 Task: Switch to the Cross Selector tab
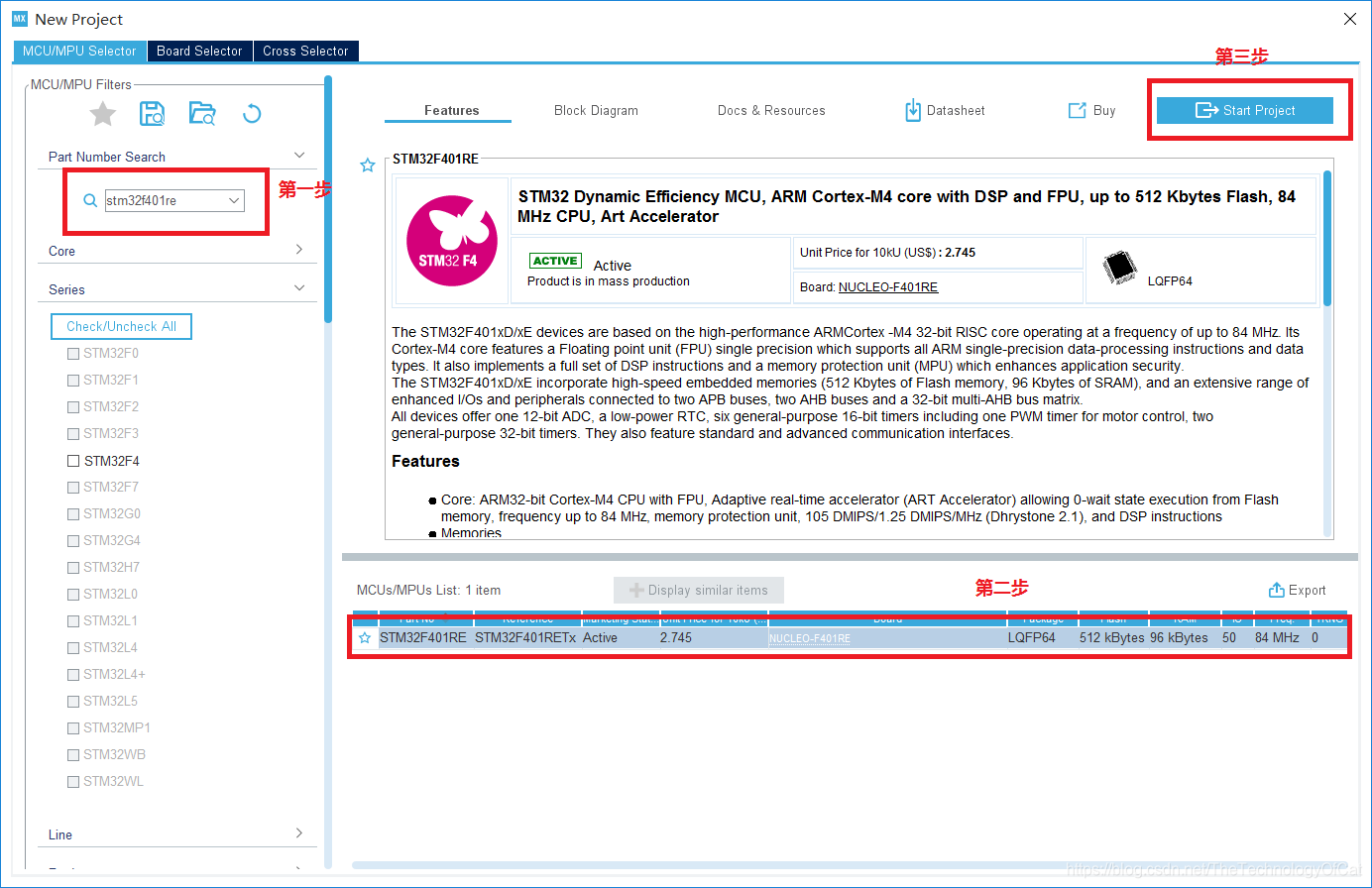[x=305, y=51]
